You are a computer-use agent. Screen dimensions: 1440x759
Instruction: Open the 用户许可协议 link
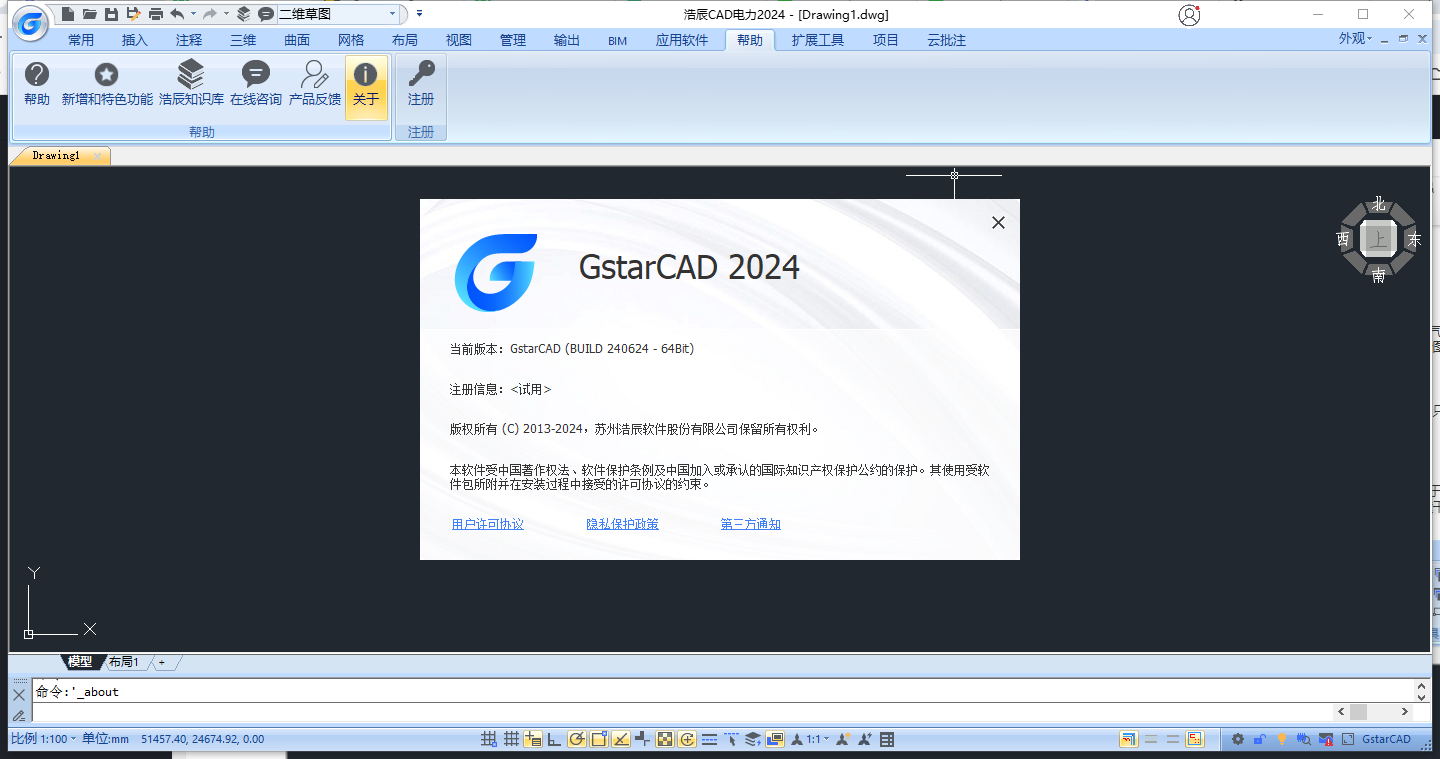click(488, 524)
